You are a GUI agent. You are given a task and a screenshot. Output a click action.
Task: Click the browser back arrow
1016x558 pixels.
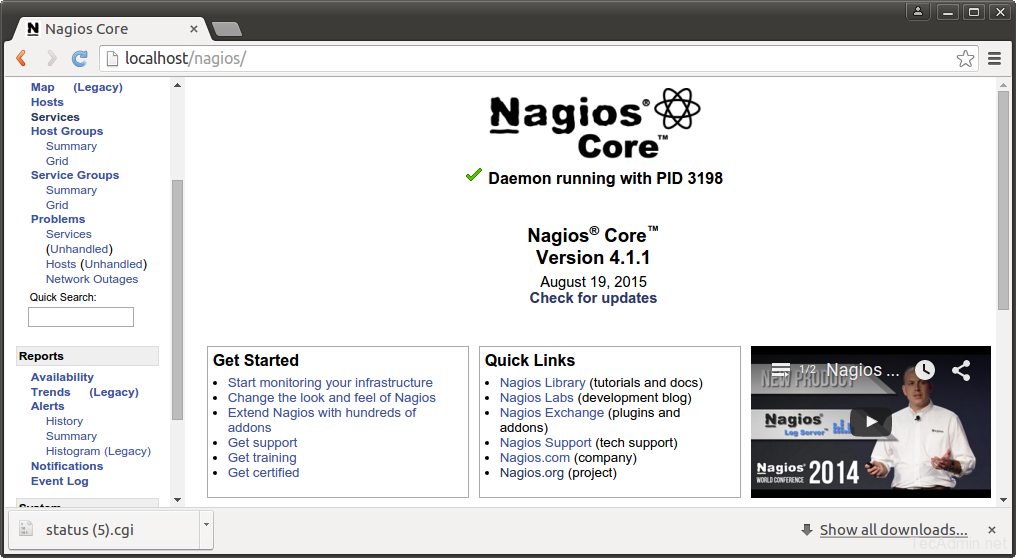pyautogui.click(x=21, y=58)
